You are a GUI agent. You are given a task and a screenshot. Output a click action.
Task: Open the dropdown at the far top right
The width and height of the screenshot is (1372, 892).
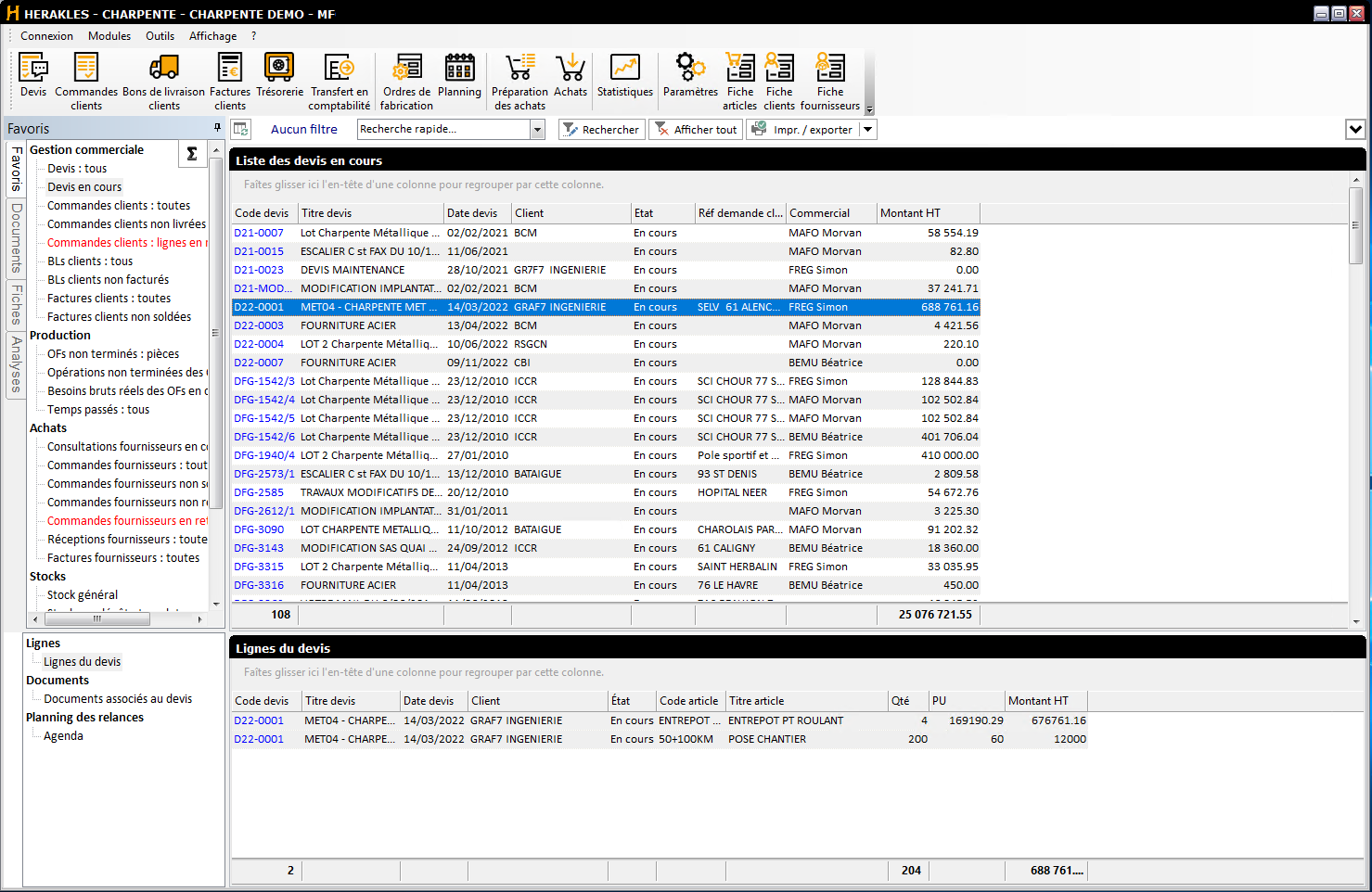(1355, 129)
